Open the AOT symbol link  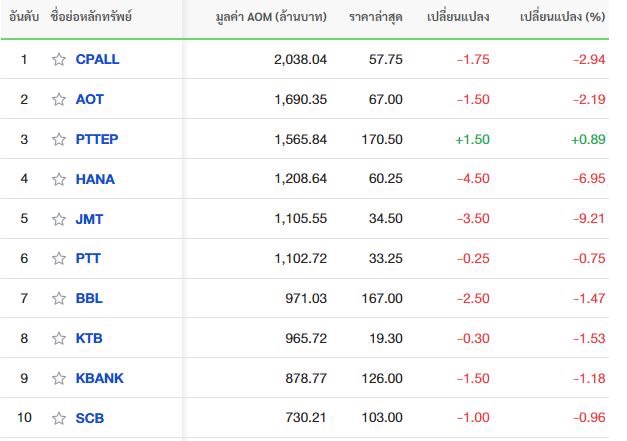pyautogui.click(x=90, y=99)
